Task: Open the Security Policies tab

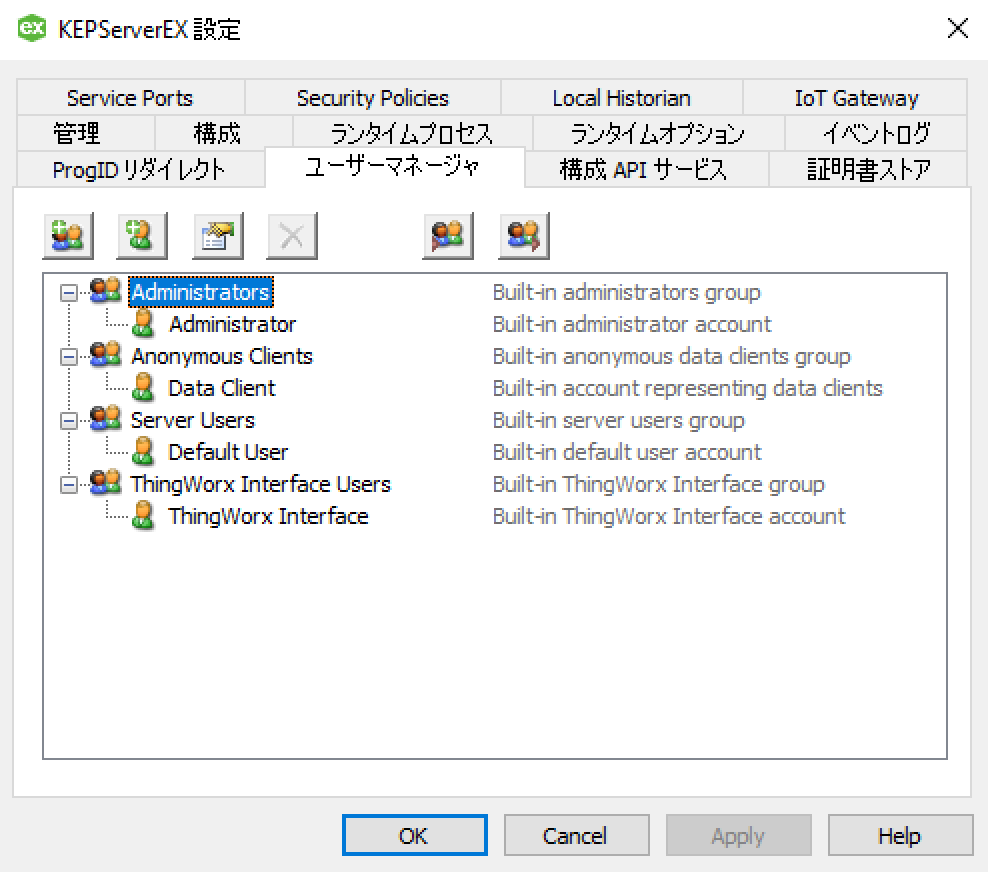Action: 373,98
